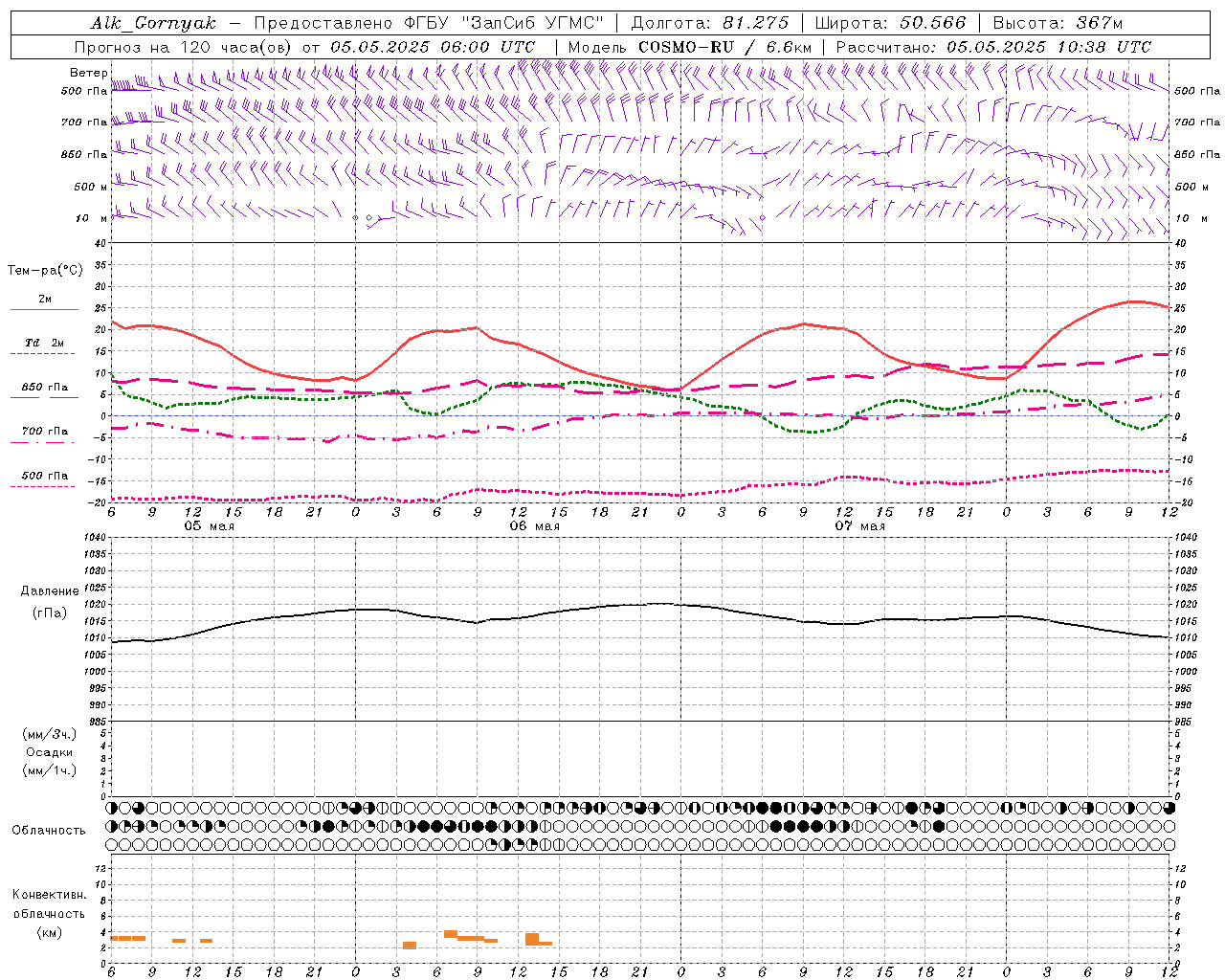
Task: Click the Ветер panel label
Action: tap(88, 73)
